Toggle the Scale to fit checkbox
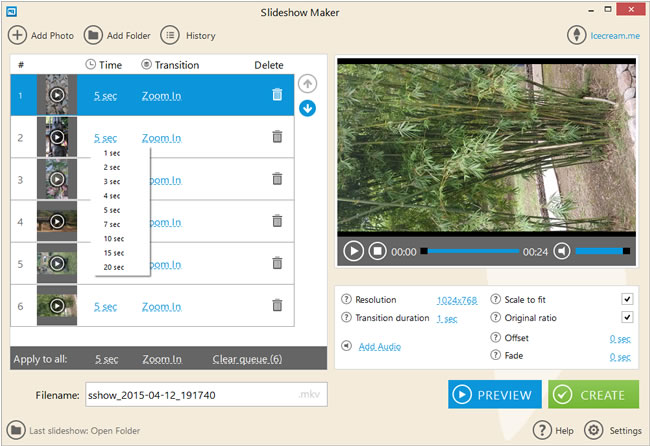The image size is (650, 446). coord(627,299)
